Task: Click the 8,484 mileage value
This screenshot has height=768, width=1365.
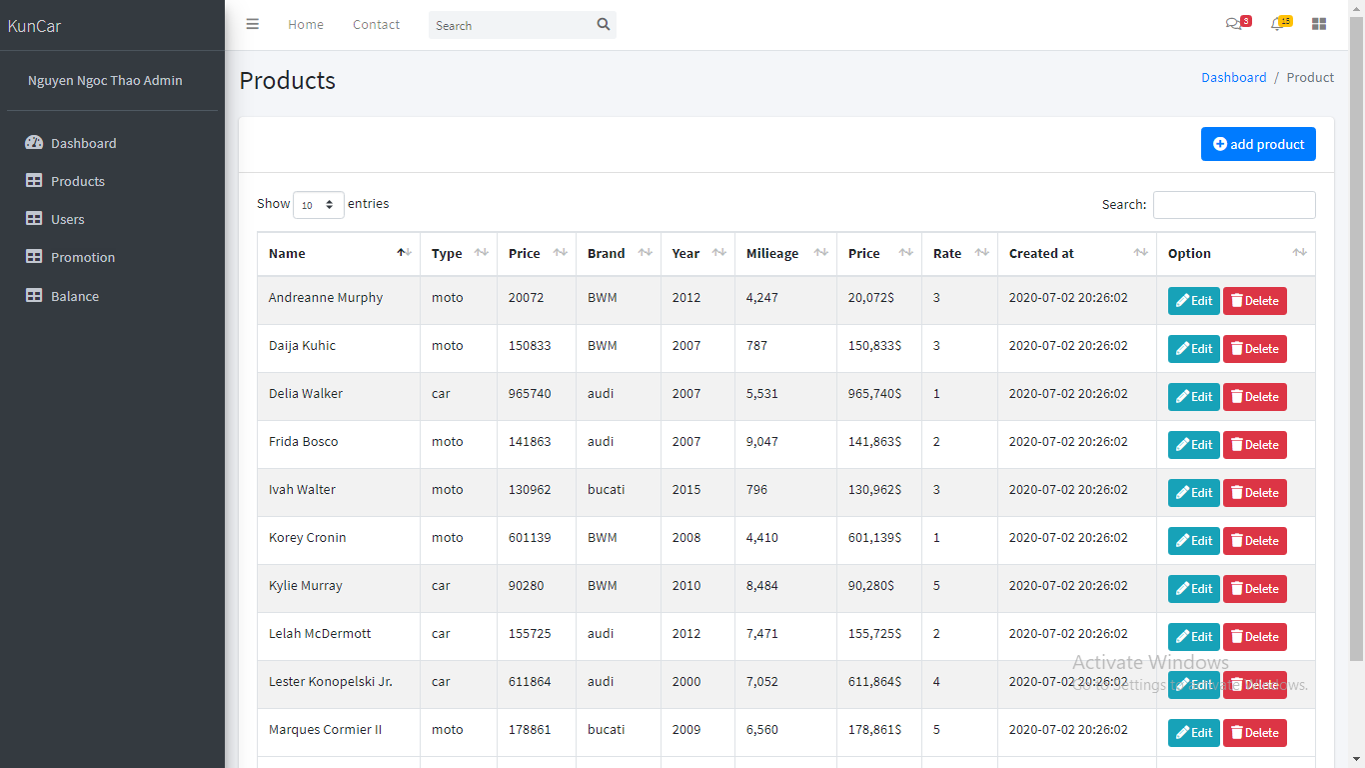Action: tap(762, 585)
